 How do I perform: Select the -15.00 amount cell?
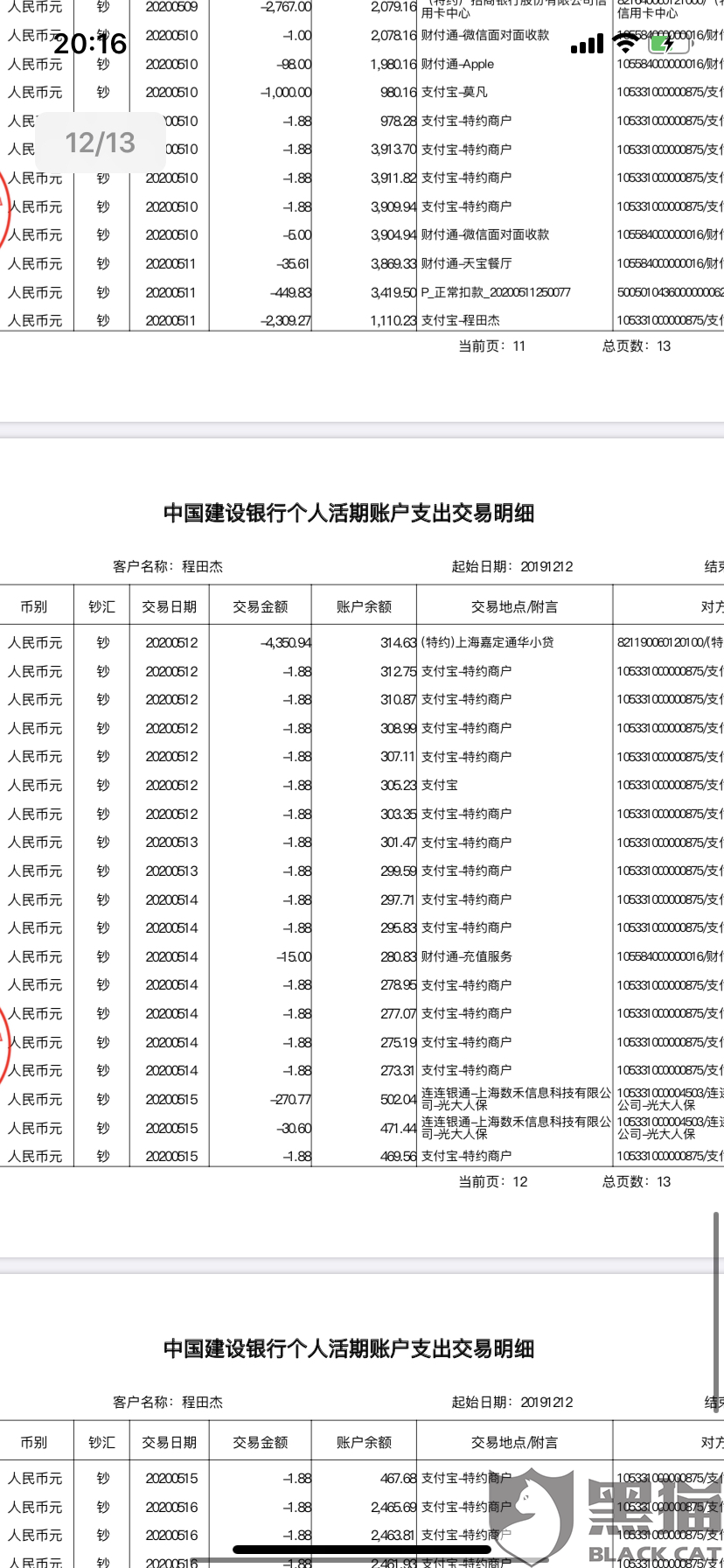(294, 957)
